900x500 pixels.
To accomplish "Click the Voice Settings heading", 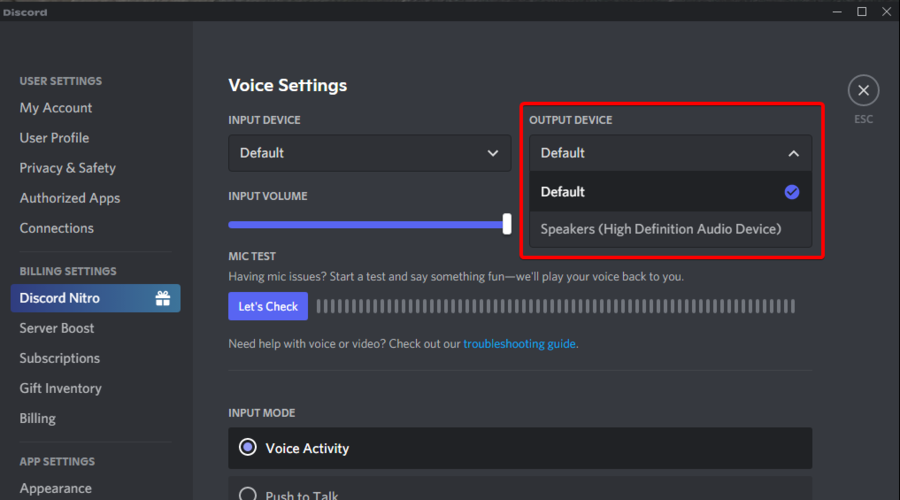I will pos(288,86).
